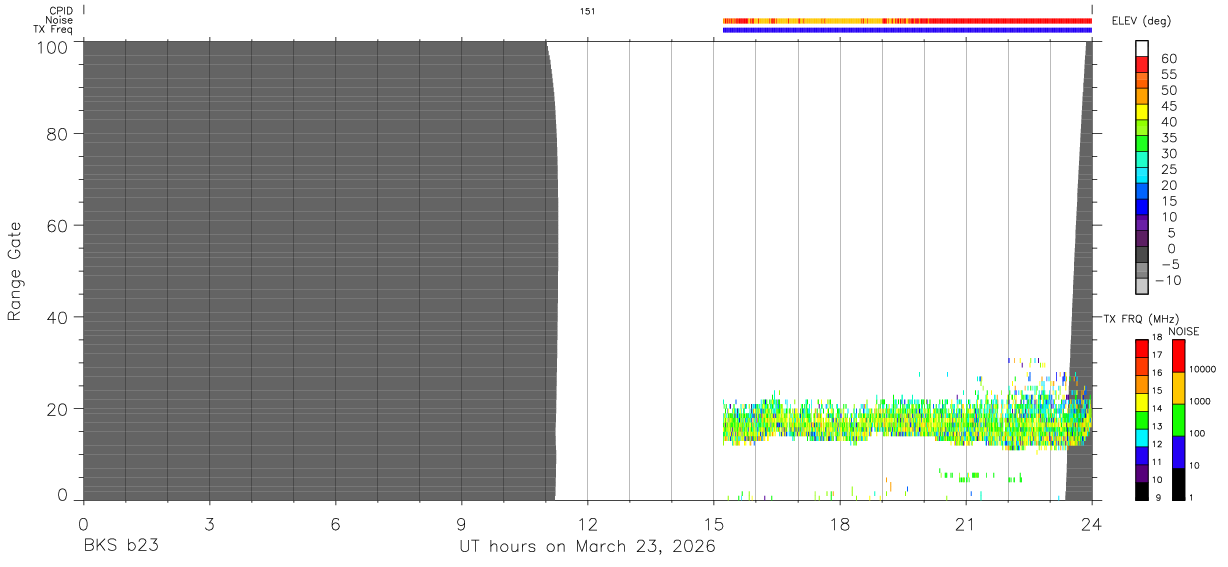
Task: Click the 100 label on the Range Gate axis
Action: [x=54, y=47]
